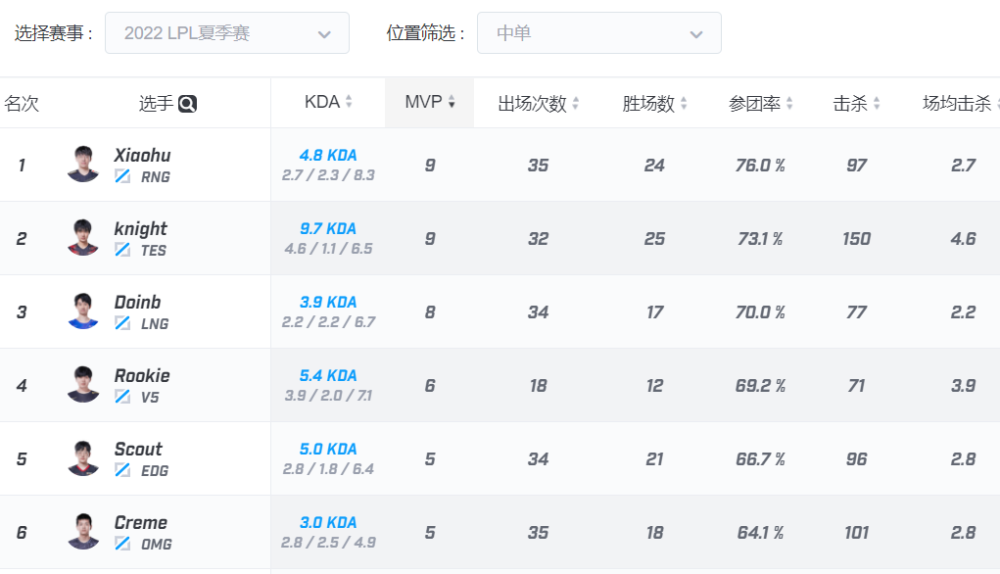Select Scout's player name

point(138,449)
